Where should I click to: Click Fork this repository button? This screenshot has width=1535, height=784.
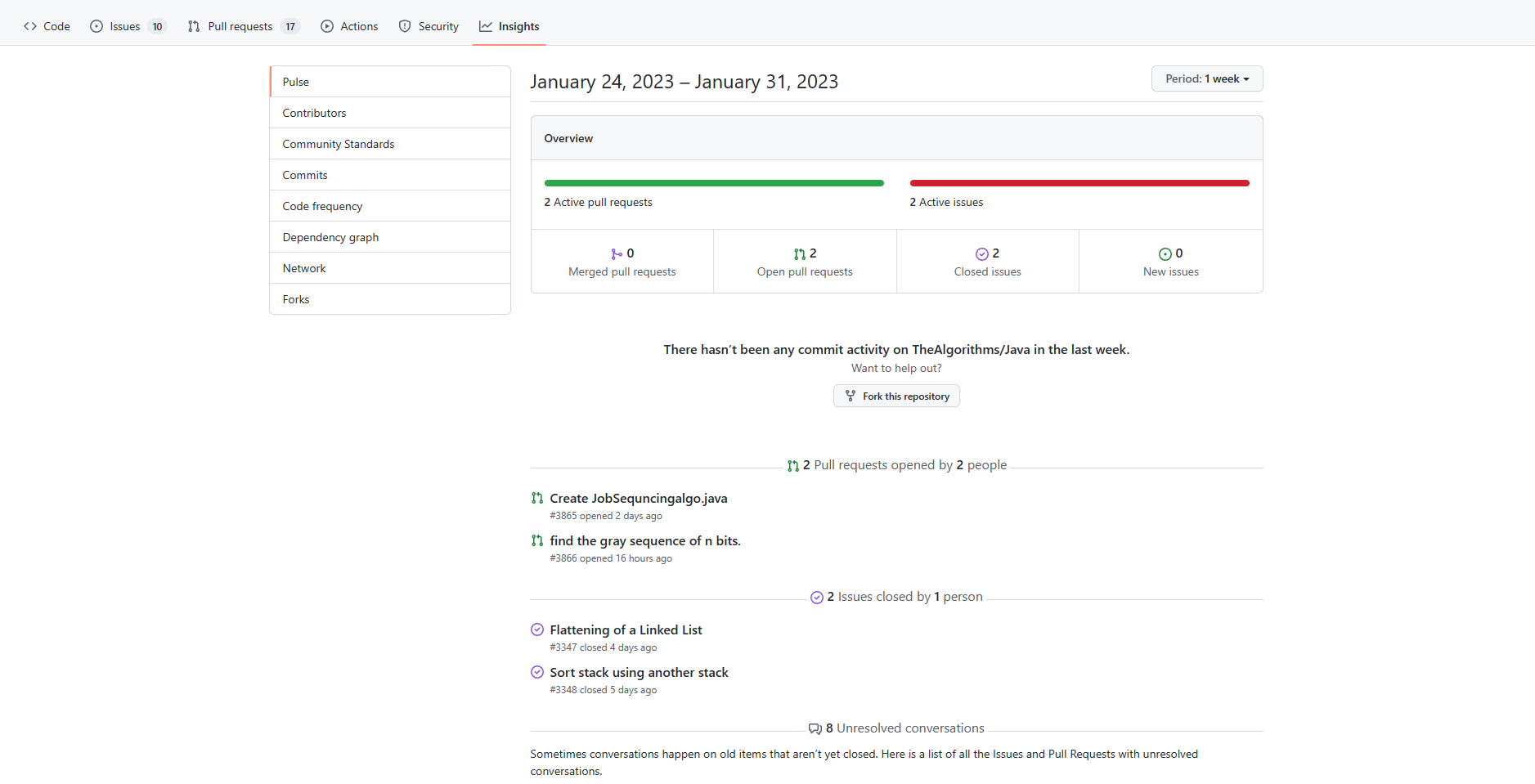[x=896, y=396]
